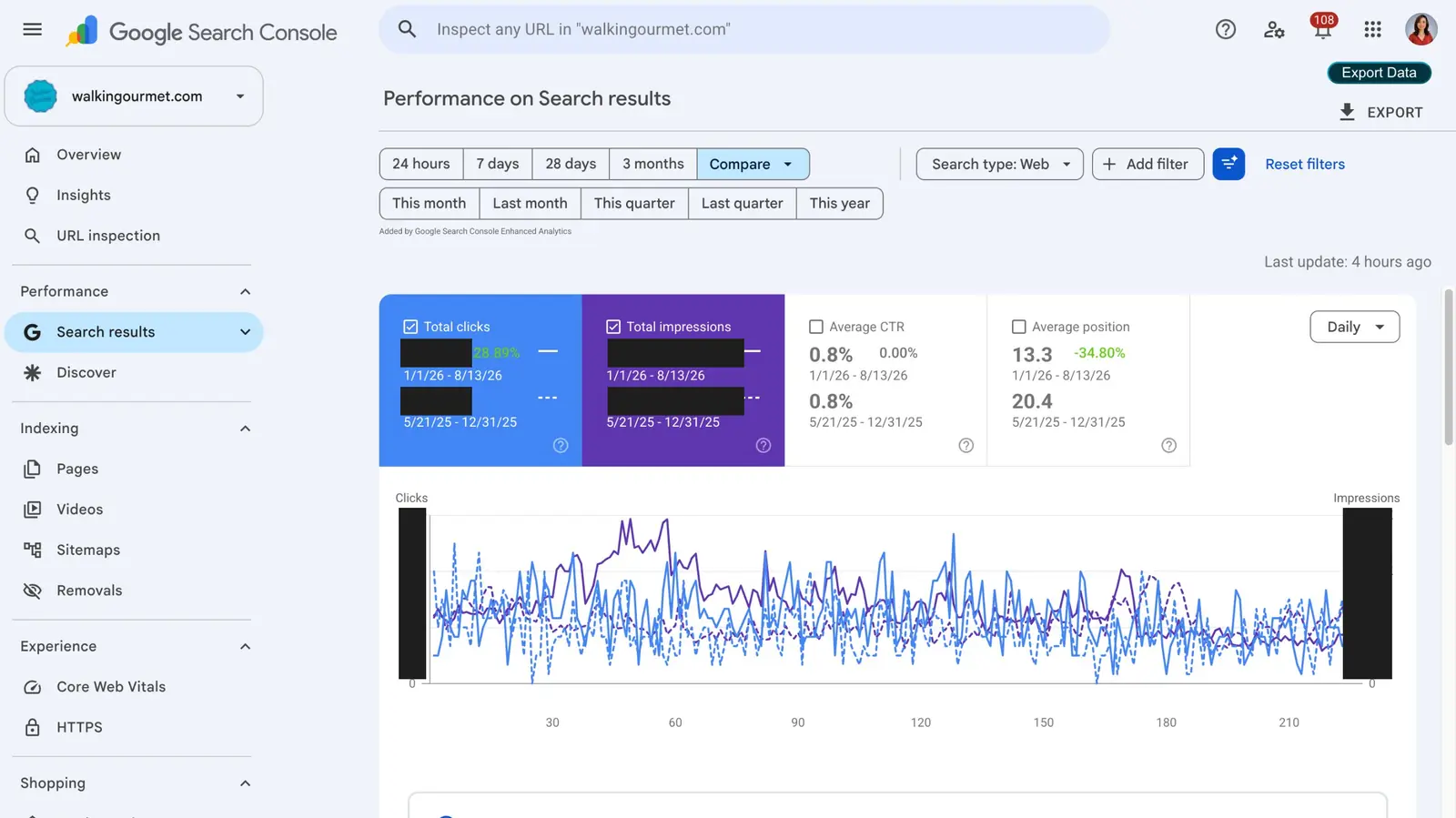
Task: Click the Export download icon
Action: click(1347, 112)
